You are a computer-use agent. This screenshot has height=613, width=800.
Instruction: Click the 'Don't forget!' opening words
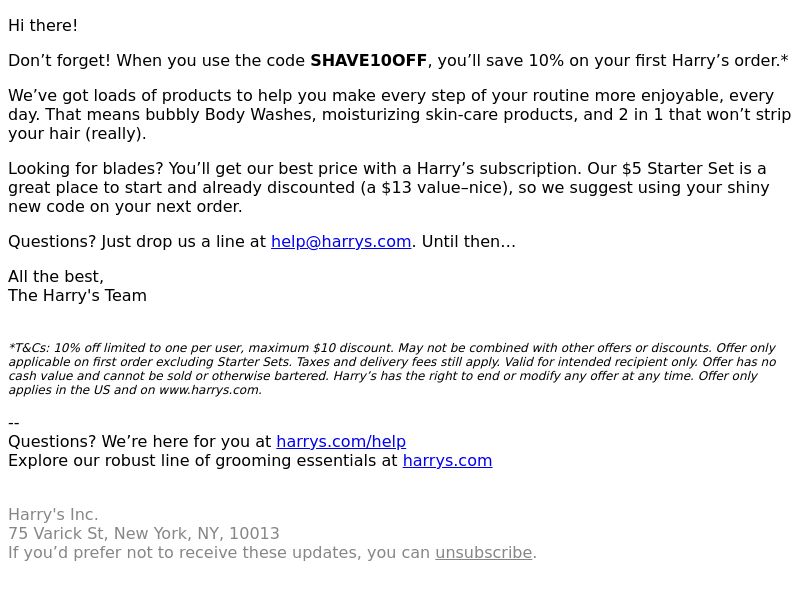click(59, 60)
